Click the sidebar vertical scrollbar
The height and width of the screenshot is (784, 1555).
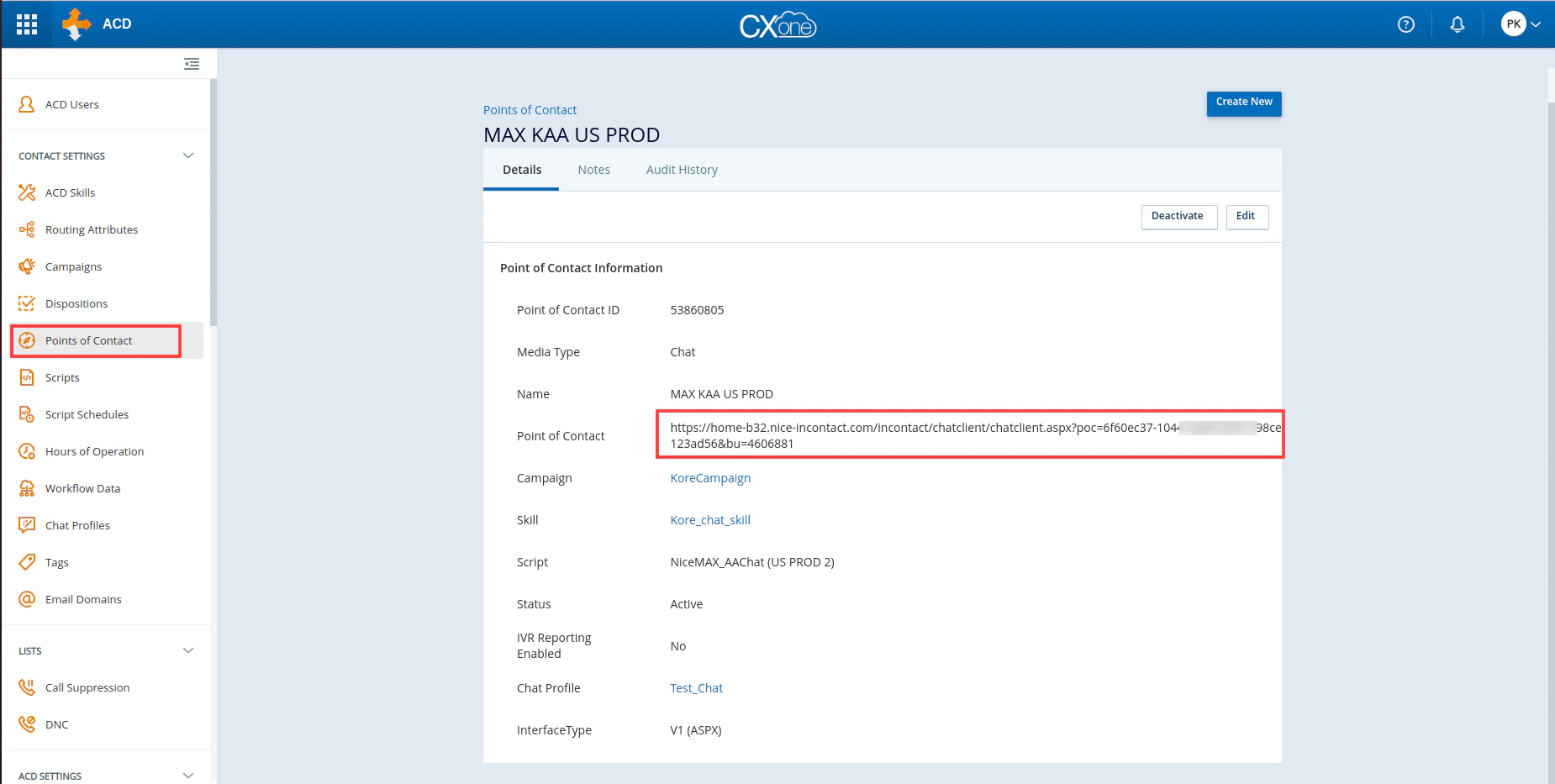pos(213,202)
